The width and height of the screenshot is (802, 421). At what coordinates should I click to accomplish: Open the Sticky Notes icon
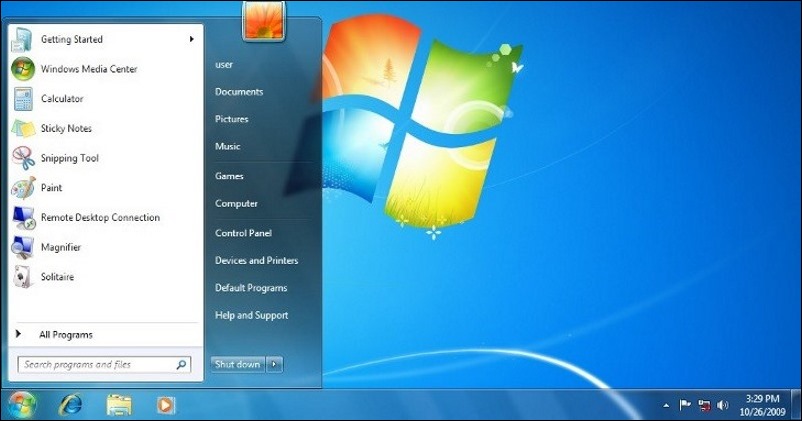pyautogui.click(x=23, y=128)
